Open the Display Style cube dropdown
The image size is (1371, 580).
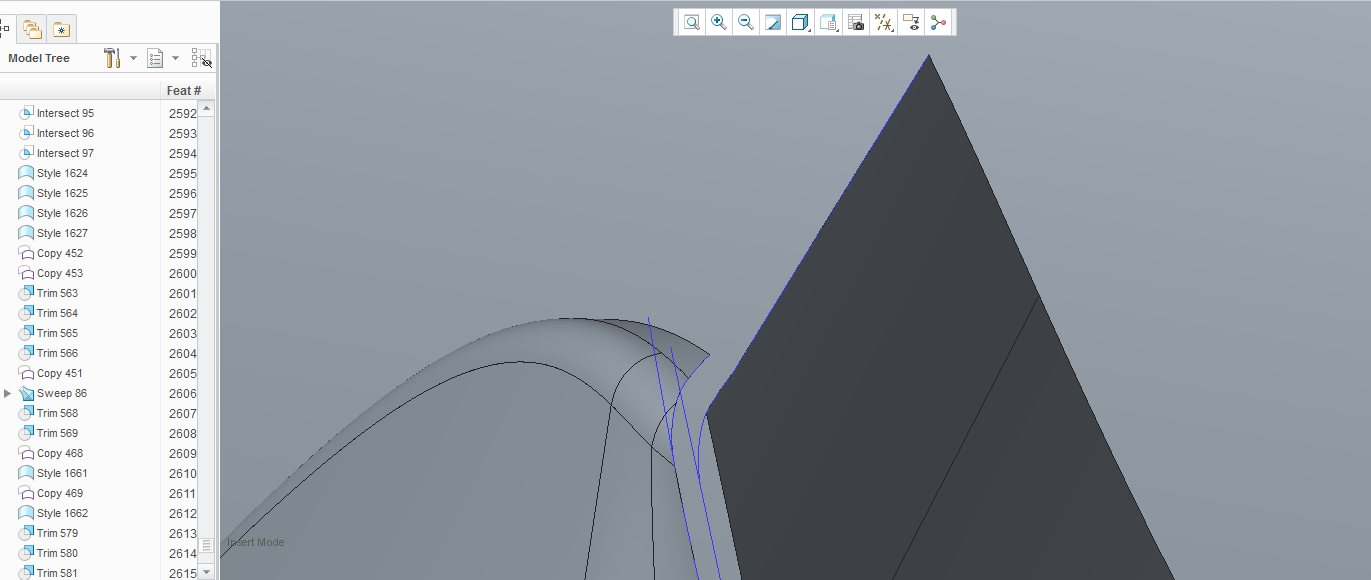coord(800,23)
